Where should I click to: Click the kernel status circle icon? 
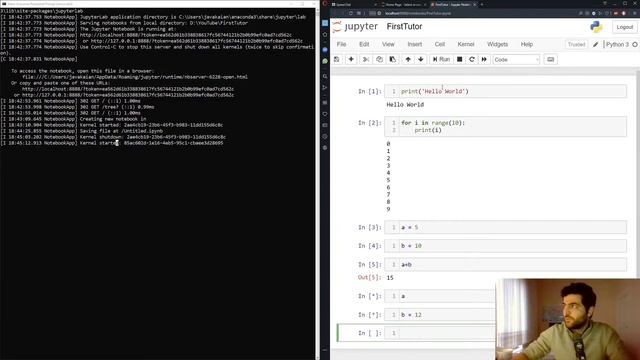click(x=635, y=44)
